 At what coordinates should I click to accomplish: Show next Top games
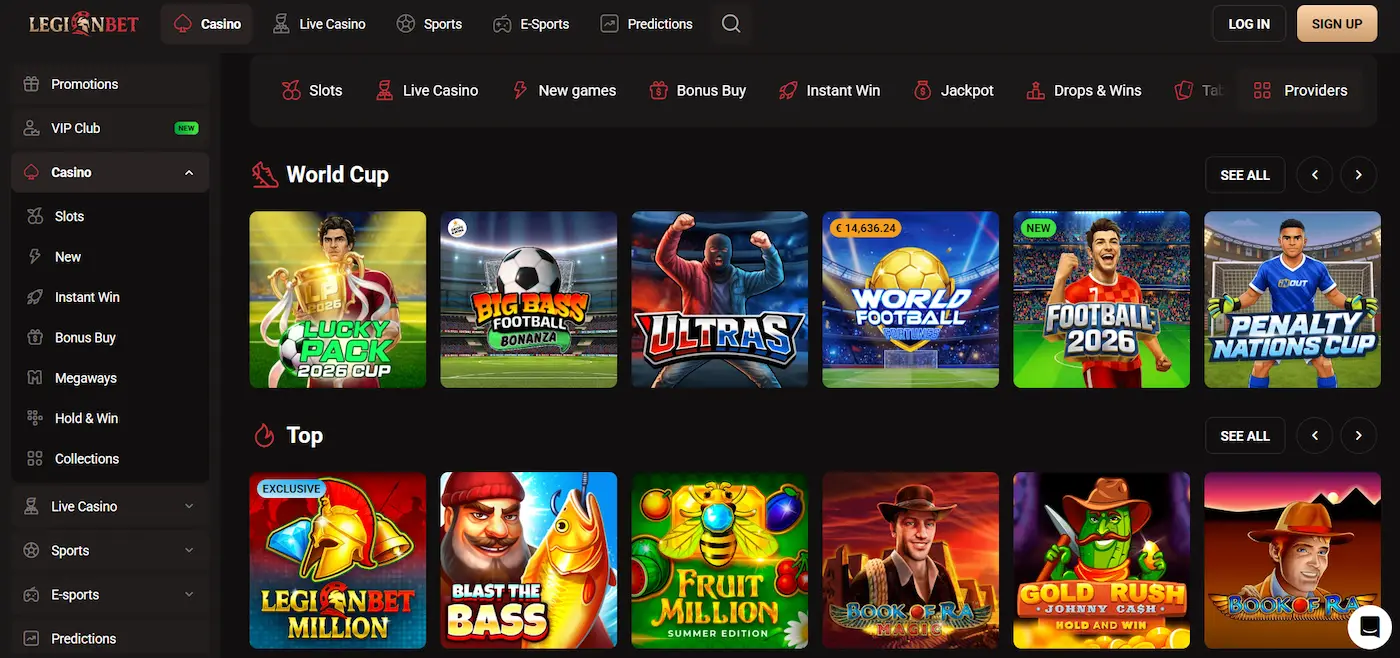point(1358,436)
